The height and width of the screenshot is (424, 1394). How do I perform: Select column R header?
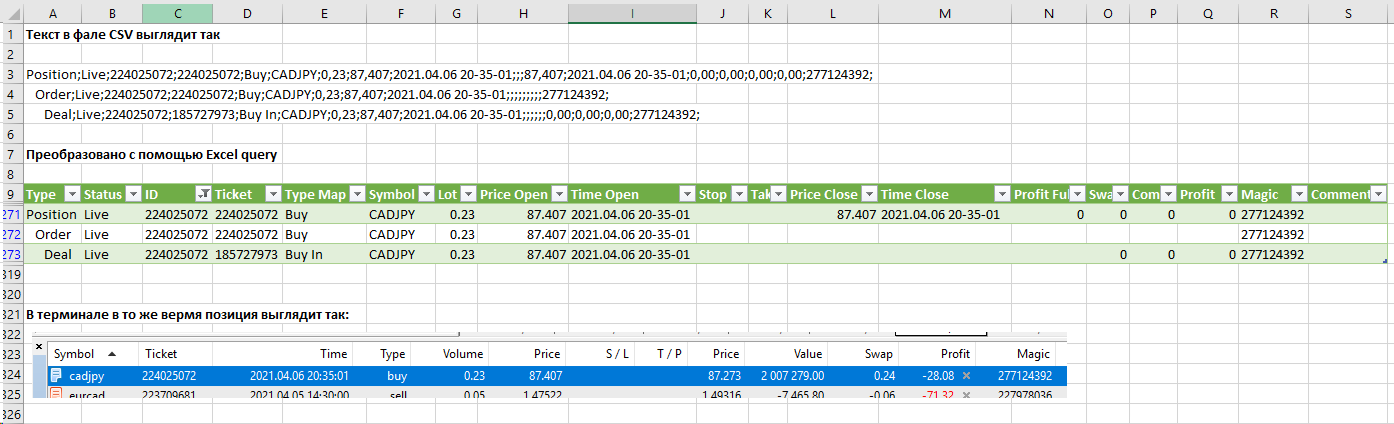tap(1272, 13)
